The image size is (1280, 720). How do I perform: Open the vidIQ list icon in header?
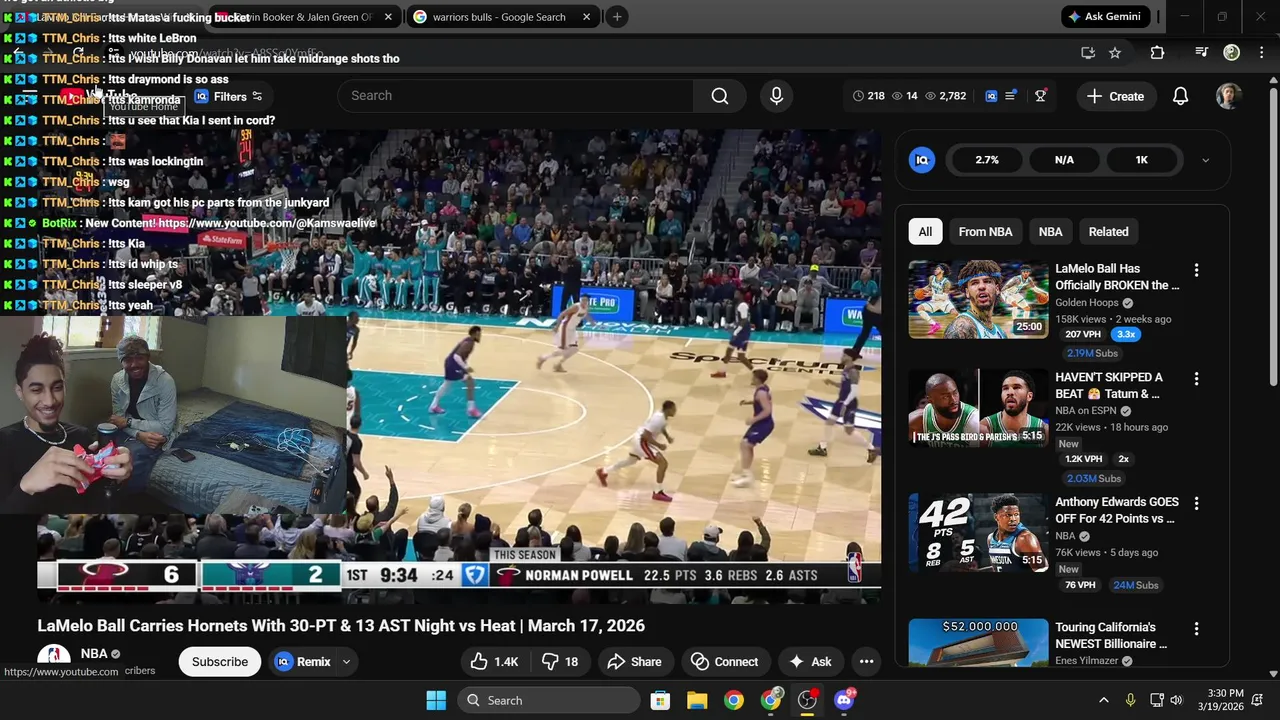pos(1010,96)
